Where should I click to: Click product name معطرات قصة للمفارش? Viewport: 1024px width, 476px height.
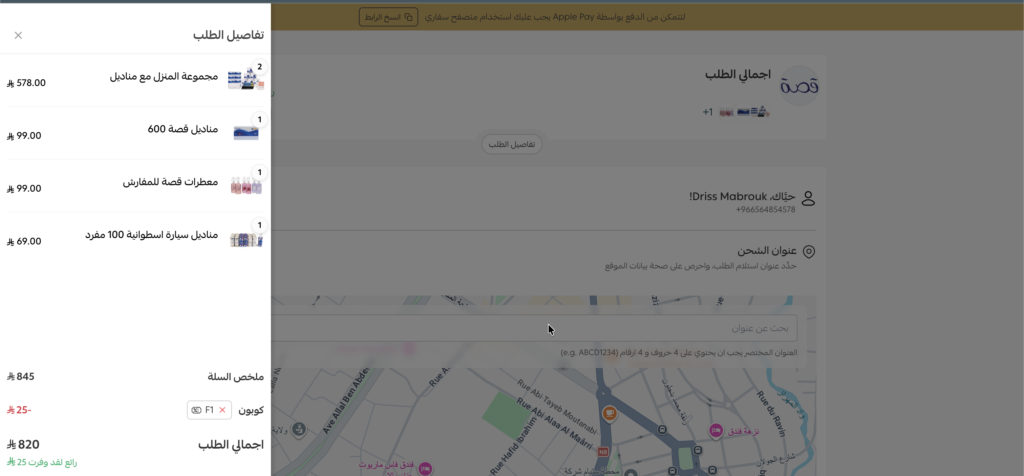[x=170, y=182]
